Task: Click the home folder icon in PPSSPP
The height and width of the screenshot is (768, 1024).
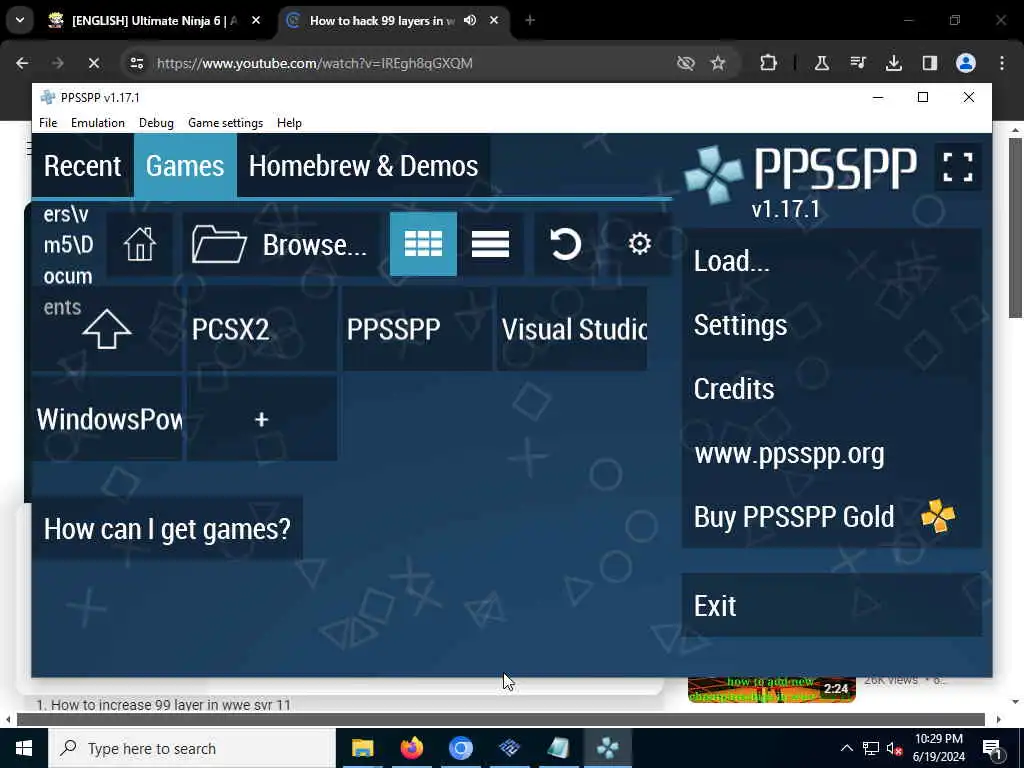Action: [140, 244]
